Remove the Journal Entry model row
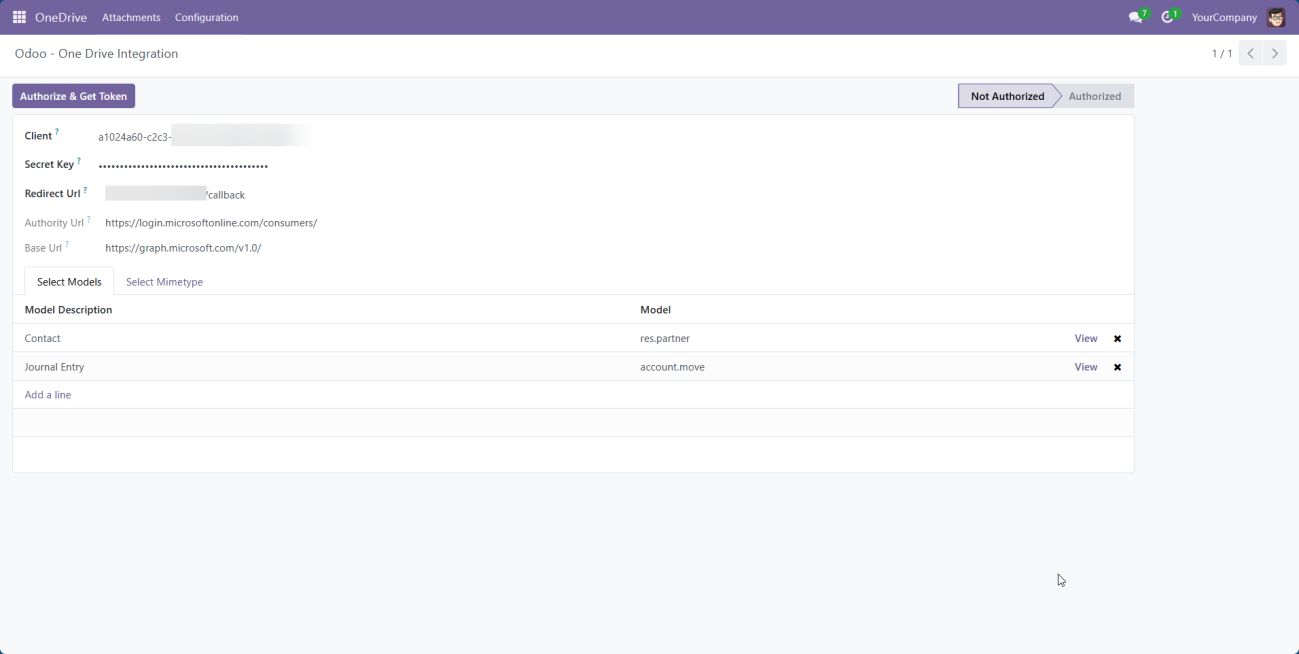 click(1117, 367)
